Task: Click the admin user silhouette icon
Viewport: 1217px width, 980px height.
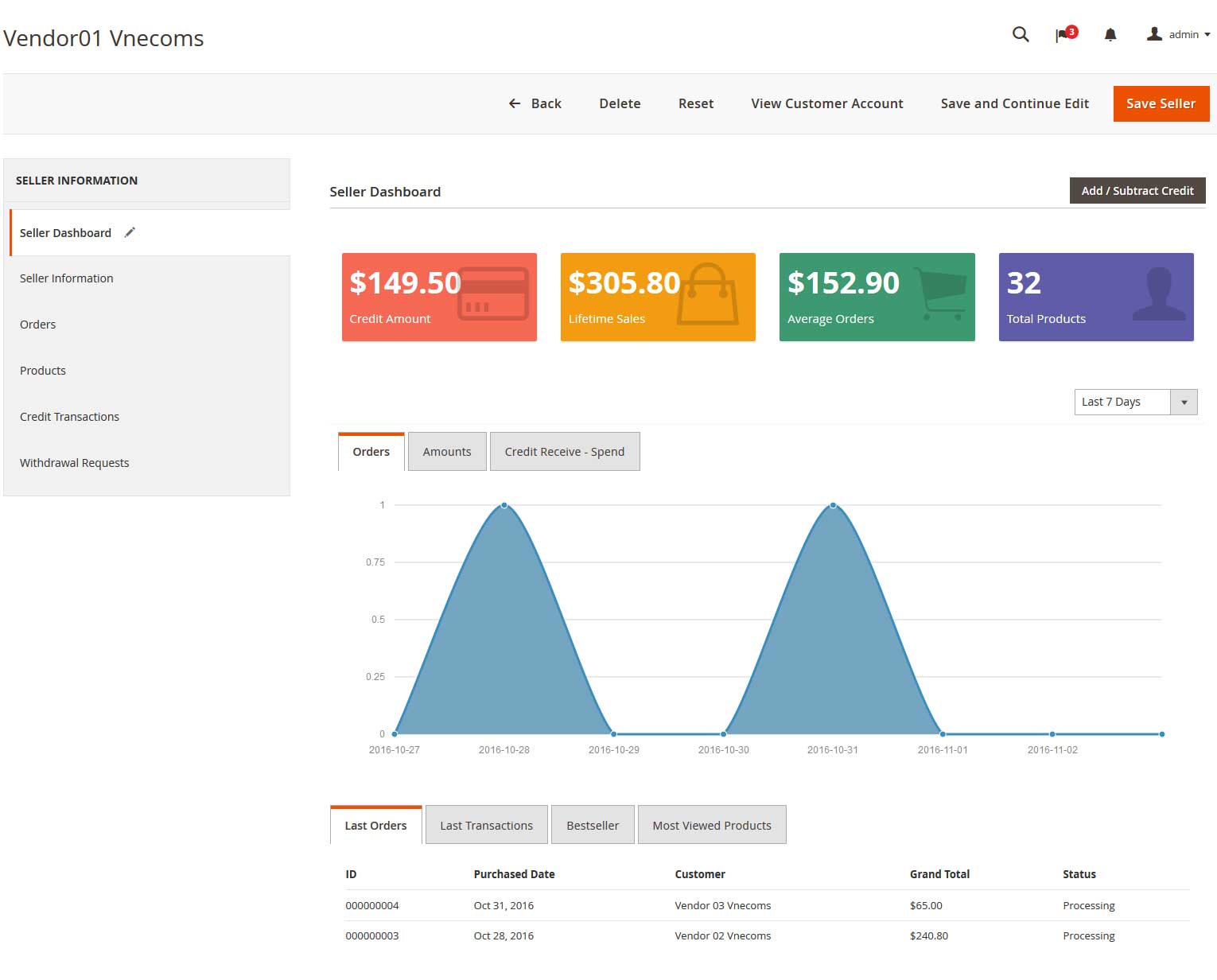Action: 1154,33
